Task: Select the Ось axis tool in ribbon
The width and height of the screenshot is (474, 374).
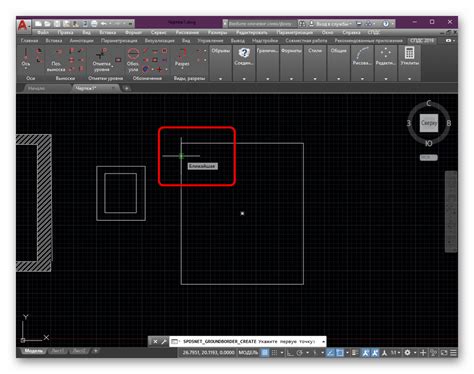Action: point(26,57)
